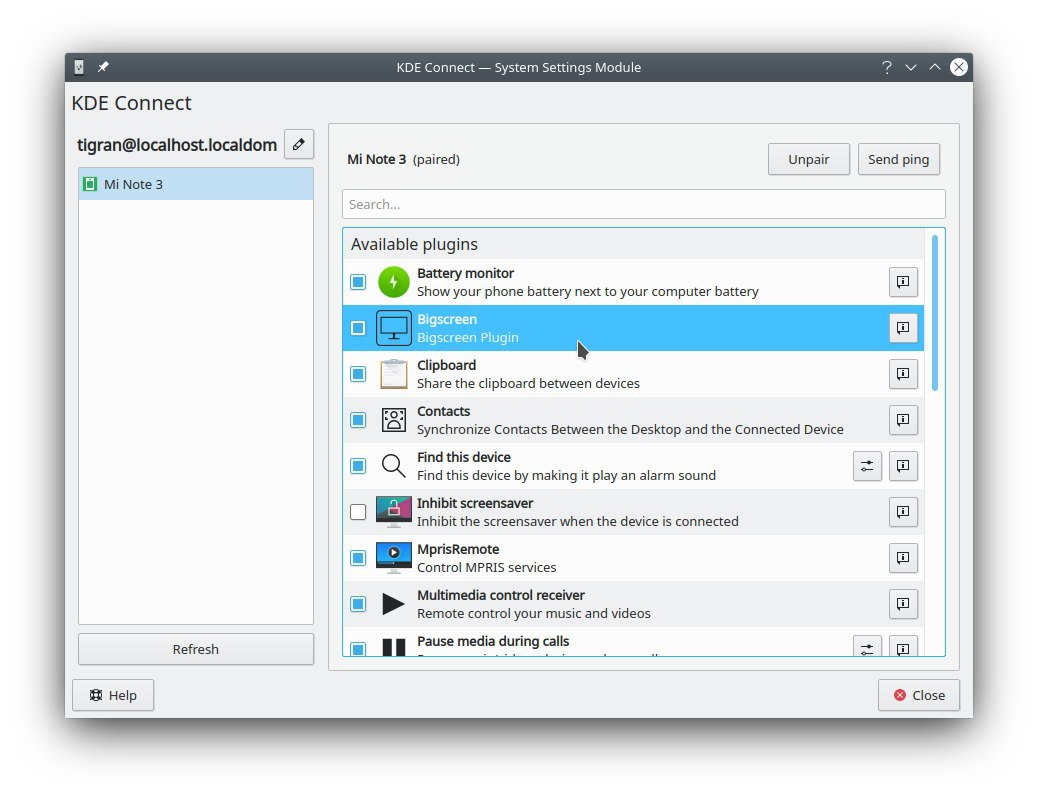Disable the Contacts plugin checkbox

(358, 420)
